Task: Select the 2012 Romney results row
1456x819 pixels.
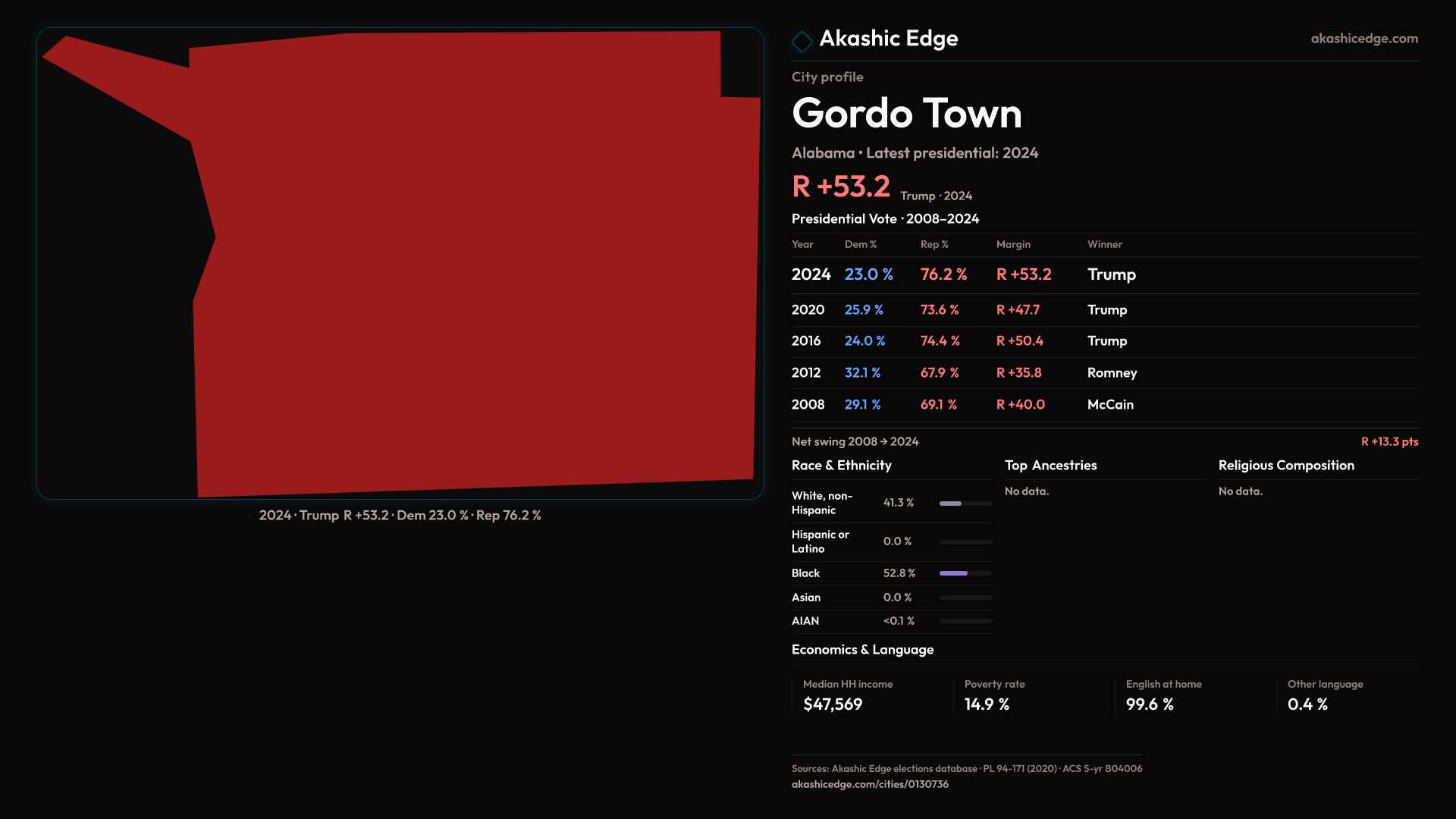Action: [x=1104, y=373]
